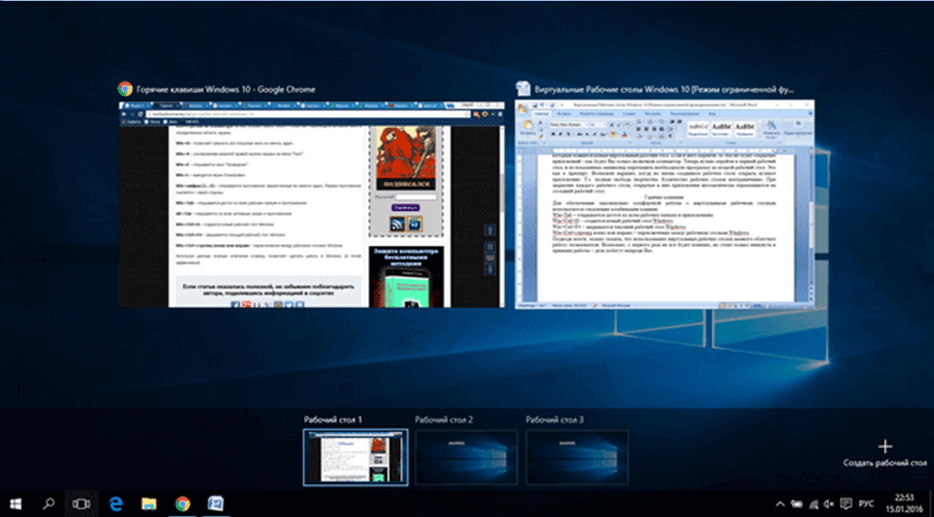Open File Explorer from the taskbar
The width and height of the screenshot is (934, 517).
148,502
